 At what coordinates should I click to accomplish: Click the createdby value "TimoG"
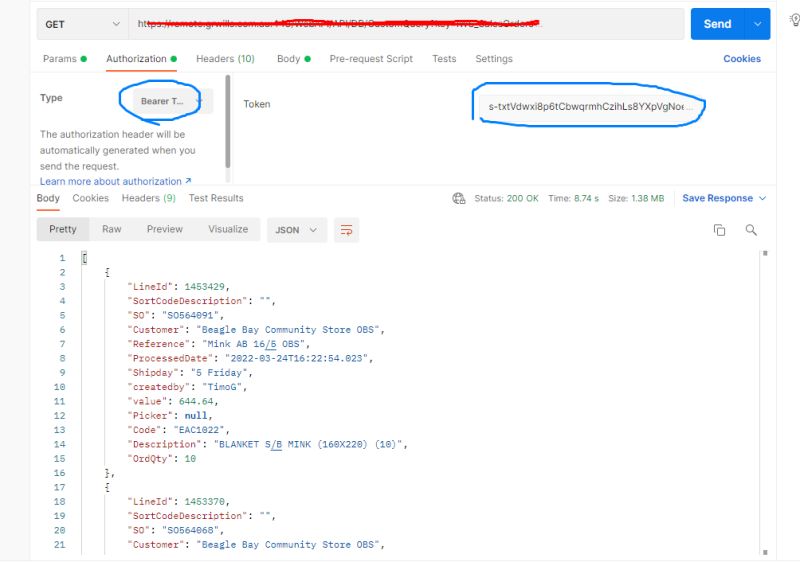(x=222, y=387)
